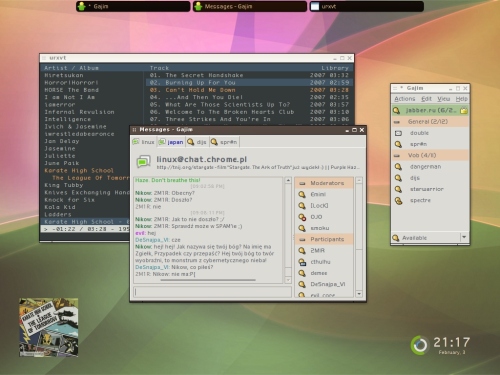This screenshot has width=500, height=375.
Task: Select artist Hiretsukan in urxvt
Action: pyautogui.click(x=64, y=75)
